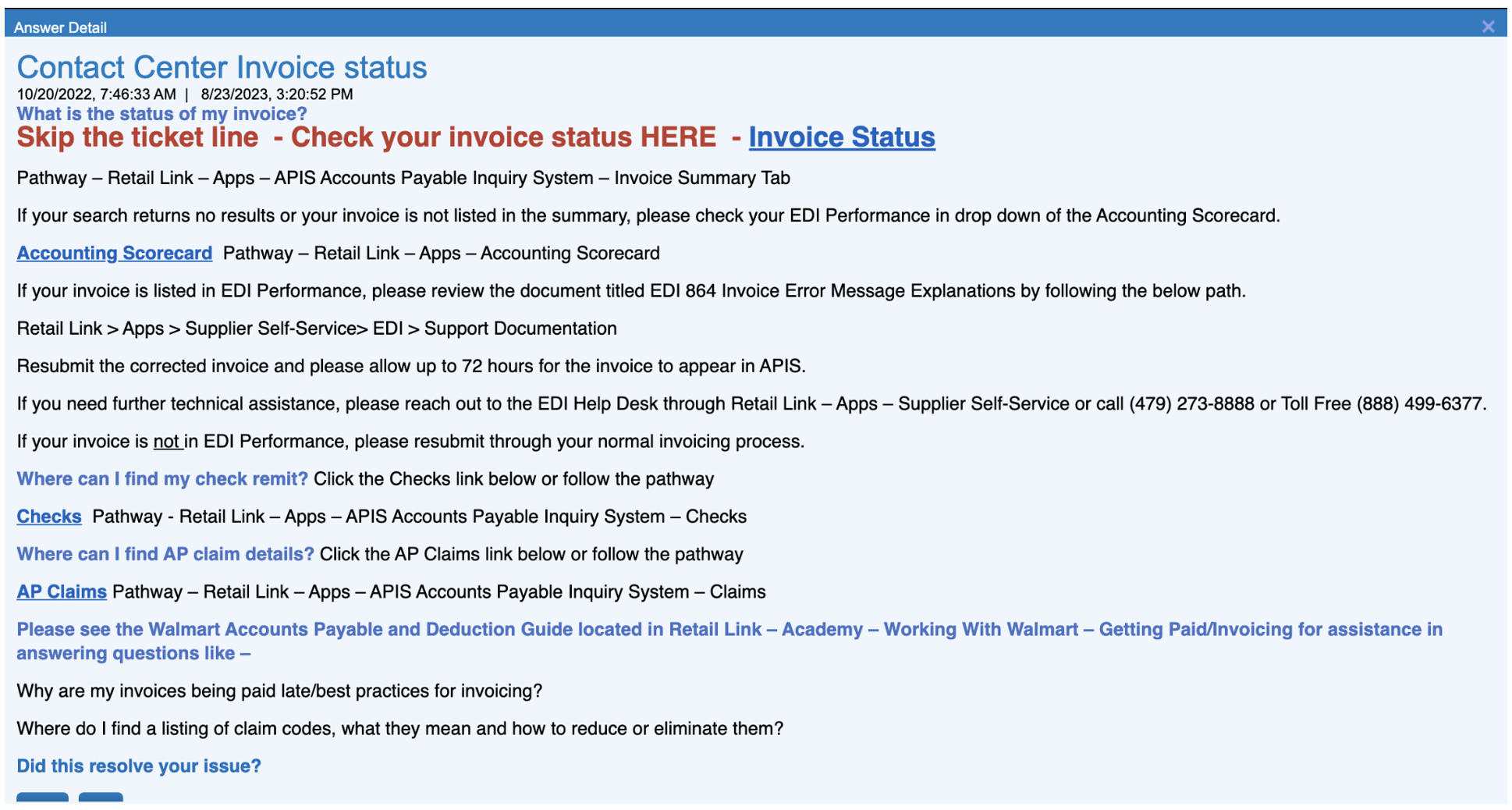Screen dimensions: 1512x810
Task: Open the Invoice Status link
Action: (x=842, y=137)
